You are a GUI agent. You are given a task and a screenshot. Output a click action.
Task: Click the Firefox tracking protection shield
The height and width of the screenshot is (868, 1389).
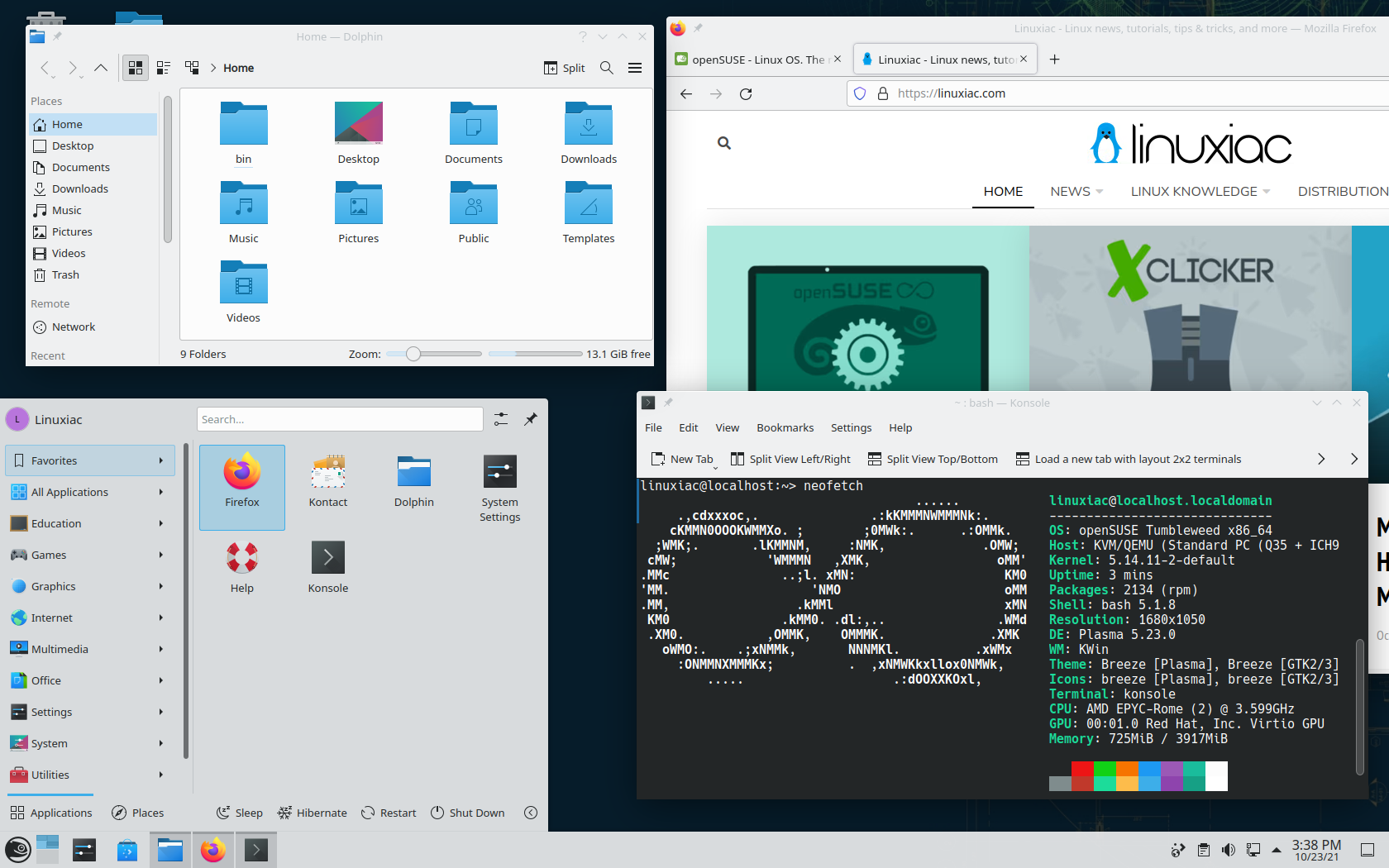[860, 93]
